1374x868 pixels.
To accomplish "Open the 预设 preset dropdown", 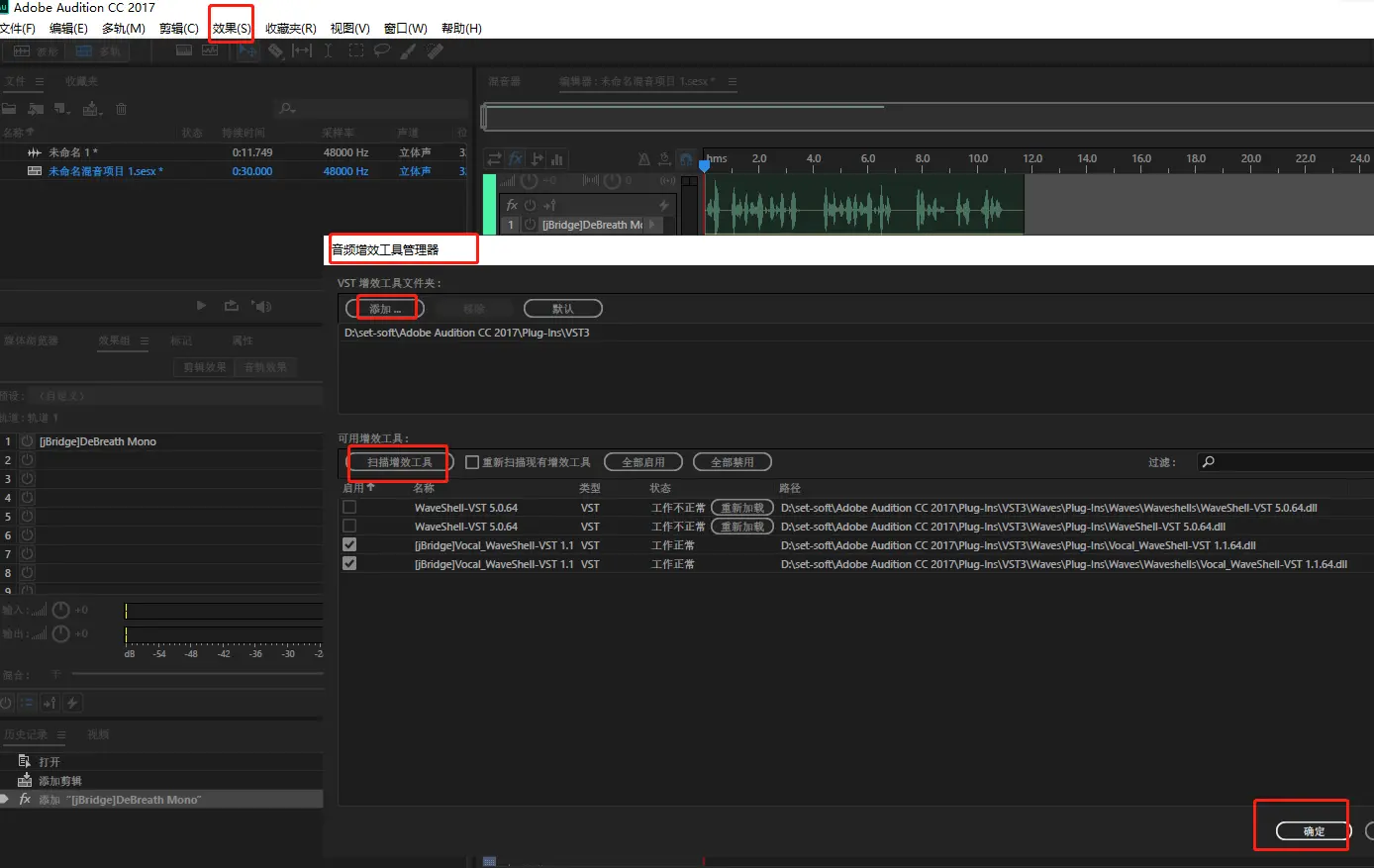I will click(x=174, y=396).
